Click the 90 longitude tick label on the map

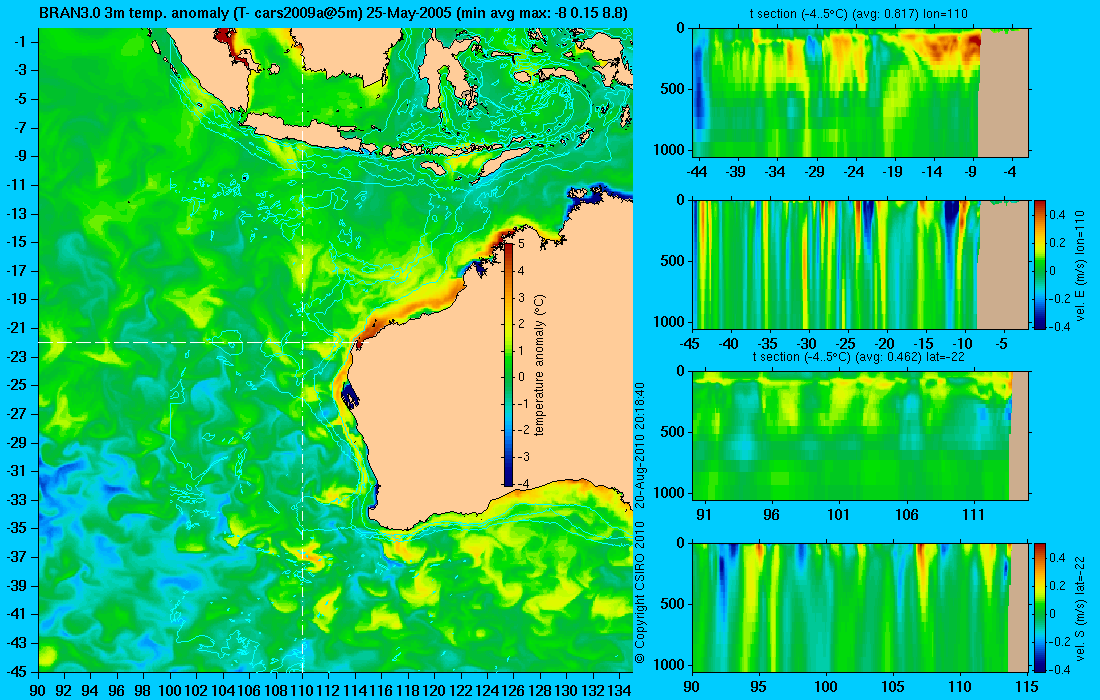tap(38, 690)
